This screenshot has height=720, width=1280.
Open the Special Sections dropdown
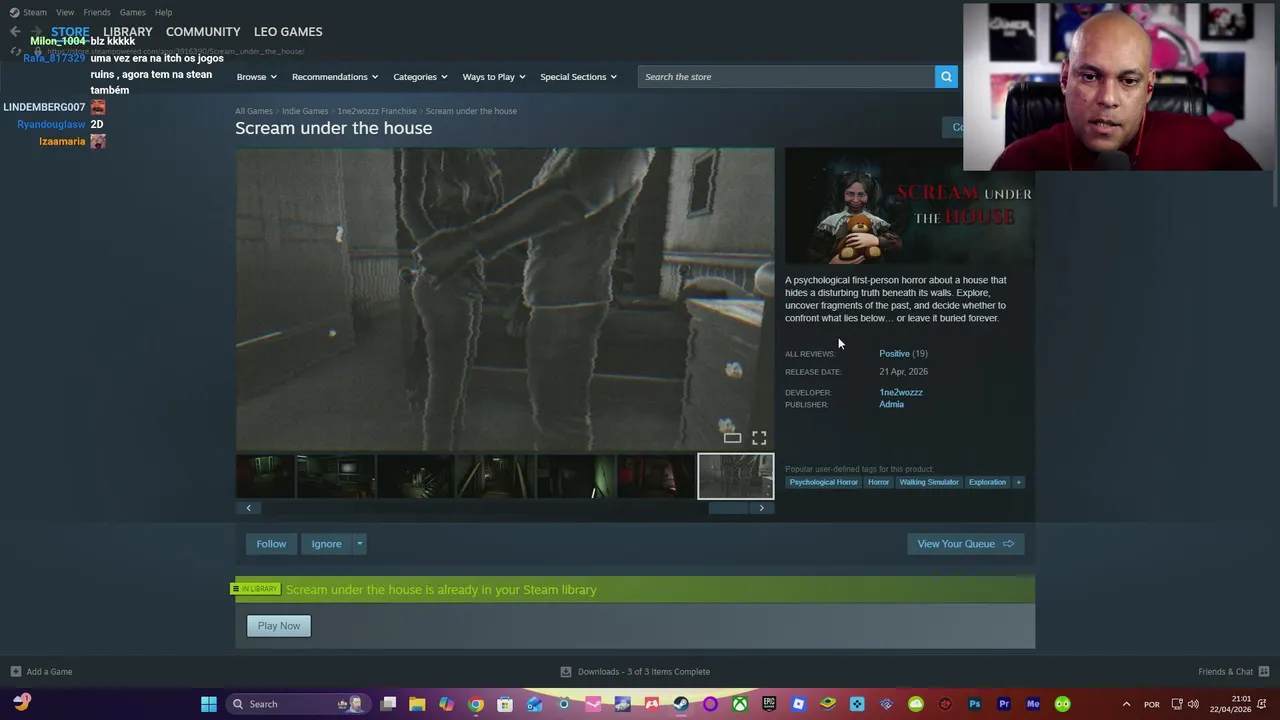578,77
